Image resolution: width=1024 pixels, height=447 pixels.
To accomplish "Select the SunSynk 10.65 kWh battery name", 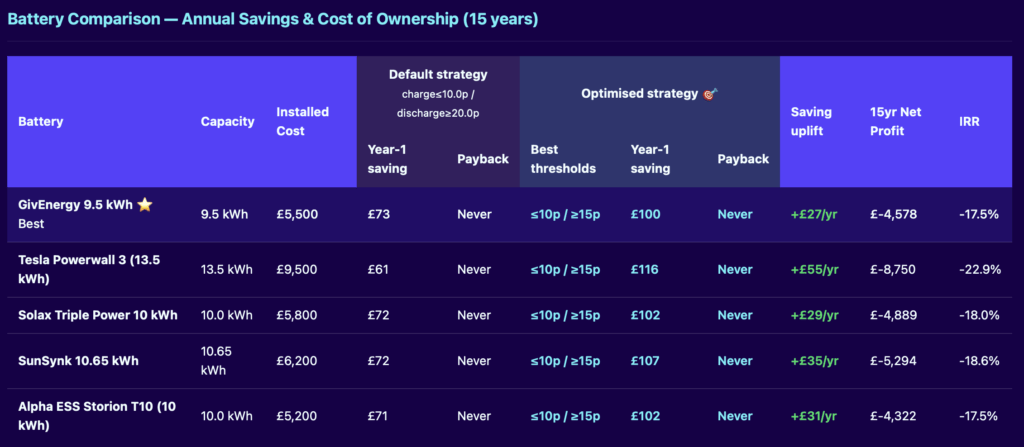I will pyautogui.click(x=76, y=360).
